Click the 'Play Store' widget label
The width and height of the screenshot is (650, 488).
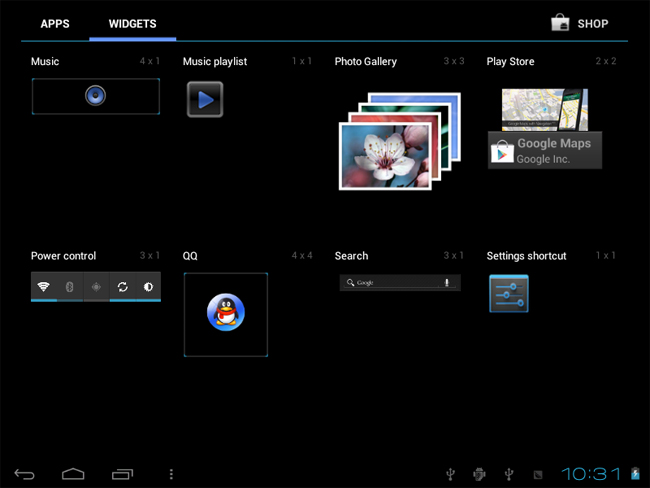coord(510,62)
